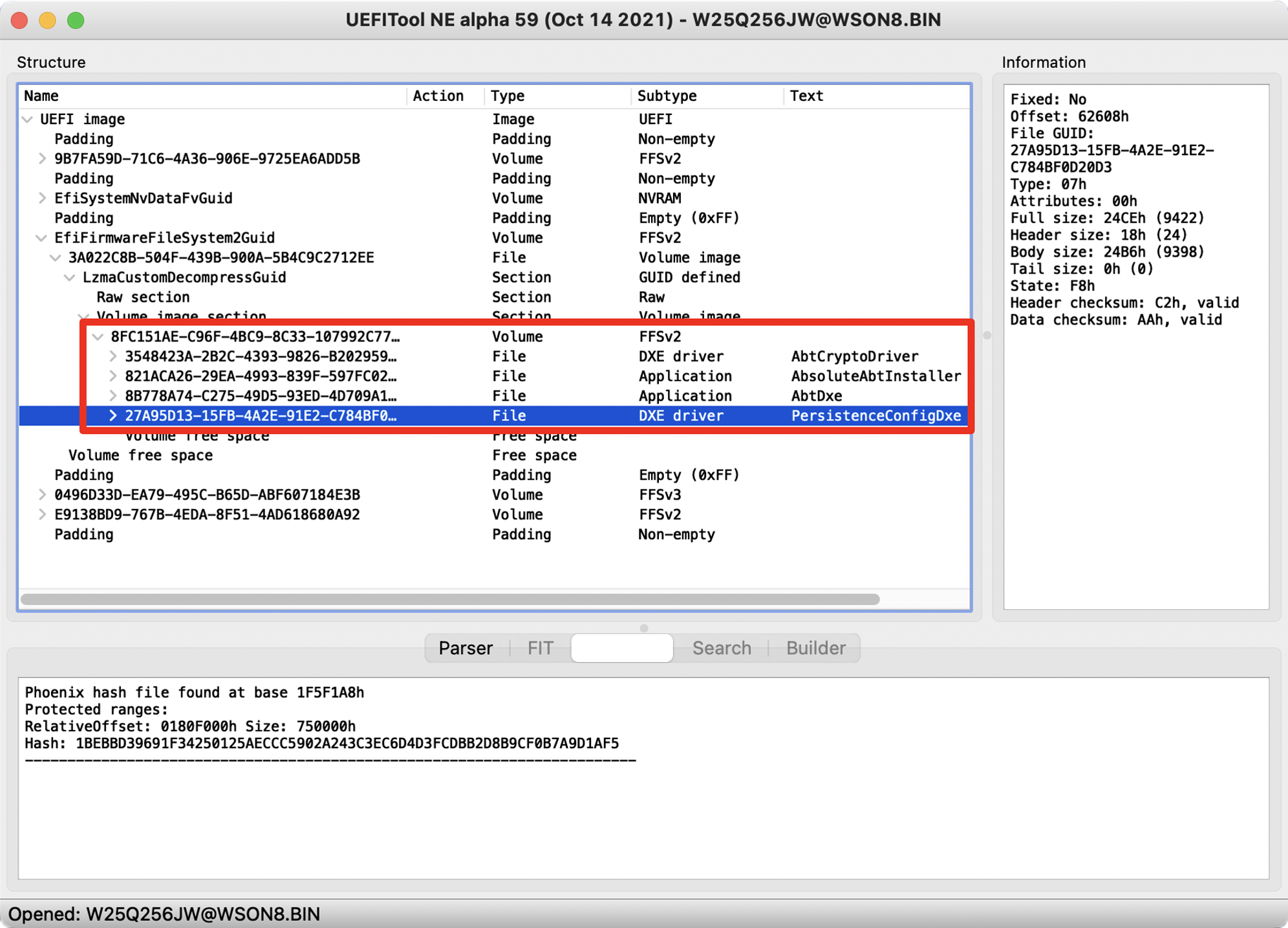Switch to the FIT tab
Screen dimensions: 1288x928
(539, 648)
